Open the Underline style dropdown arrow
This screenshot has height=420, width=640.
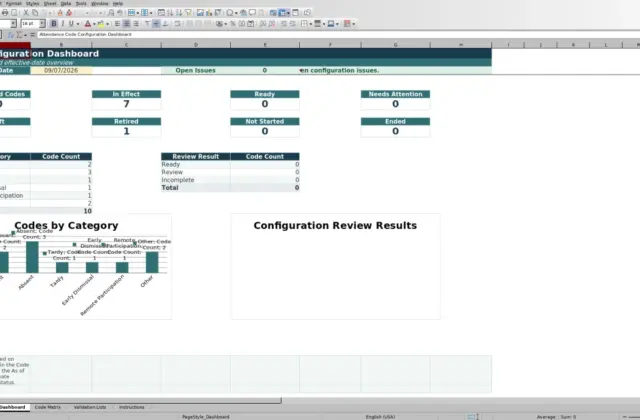tap(78, 24)
